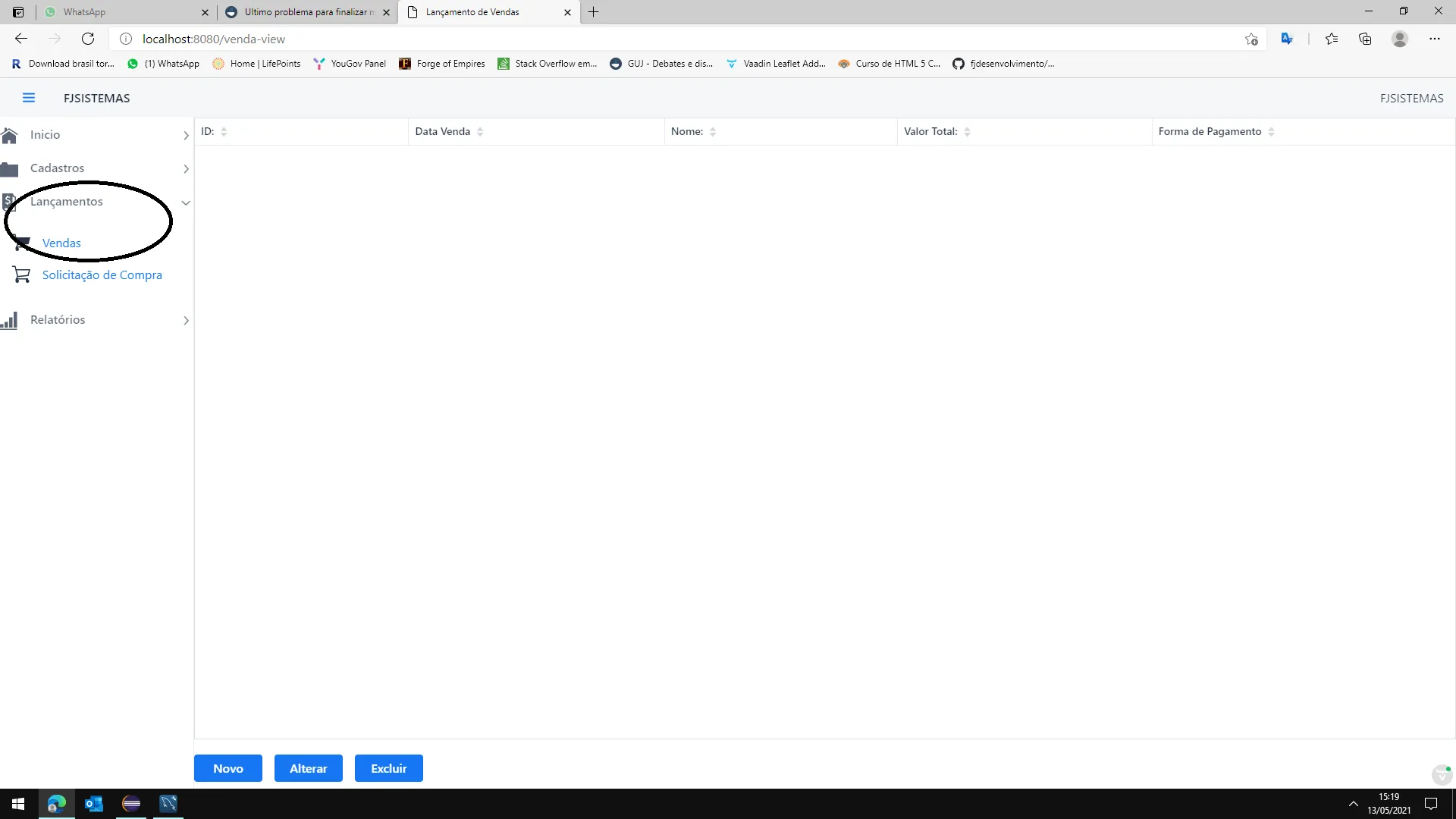The image size is (1456, 819).
Task: Open Outlook from the Windows taskbar
Action: tap(94, 804)
